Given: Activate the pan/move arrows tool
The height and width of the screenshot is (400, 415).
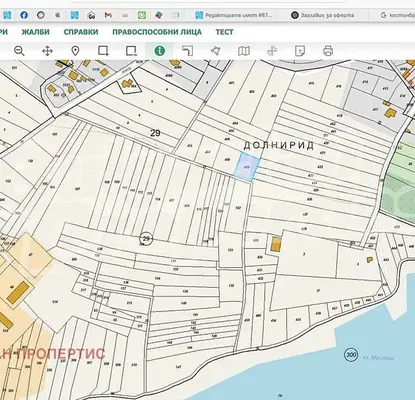Looking at the screenshot, I should (47, 51).
